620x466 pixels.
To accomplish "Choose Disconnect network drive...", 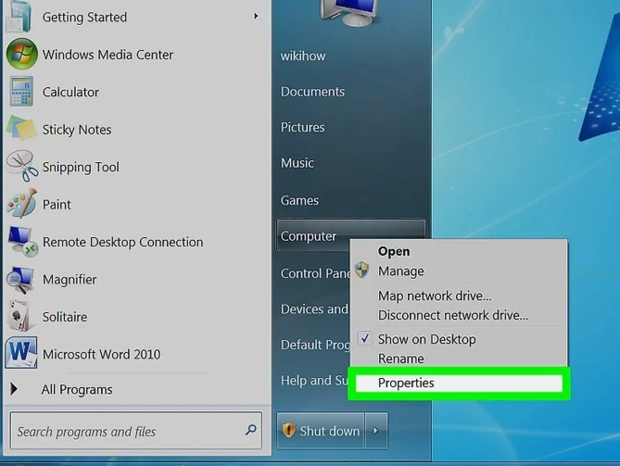I will coord(453,315).
